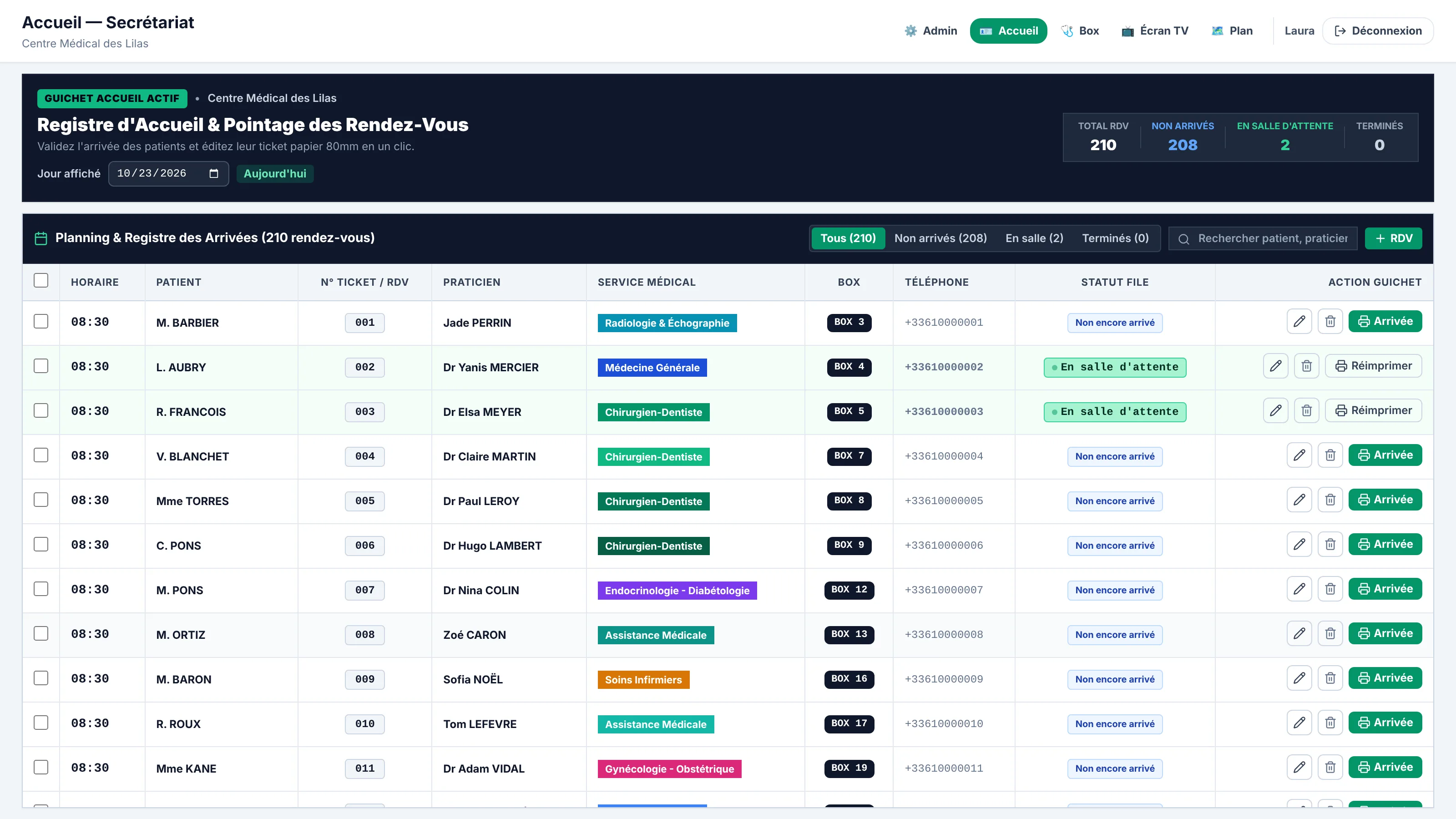Click trash icon on M. BARON row
1456x819 pixels.
pos(1330,679)
